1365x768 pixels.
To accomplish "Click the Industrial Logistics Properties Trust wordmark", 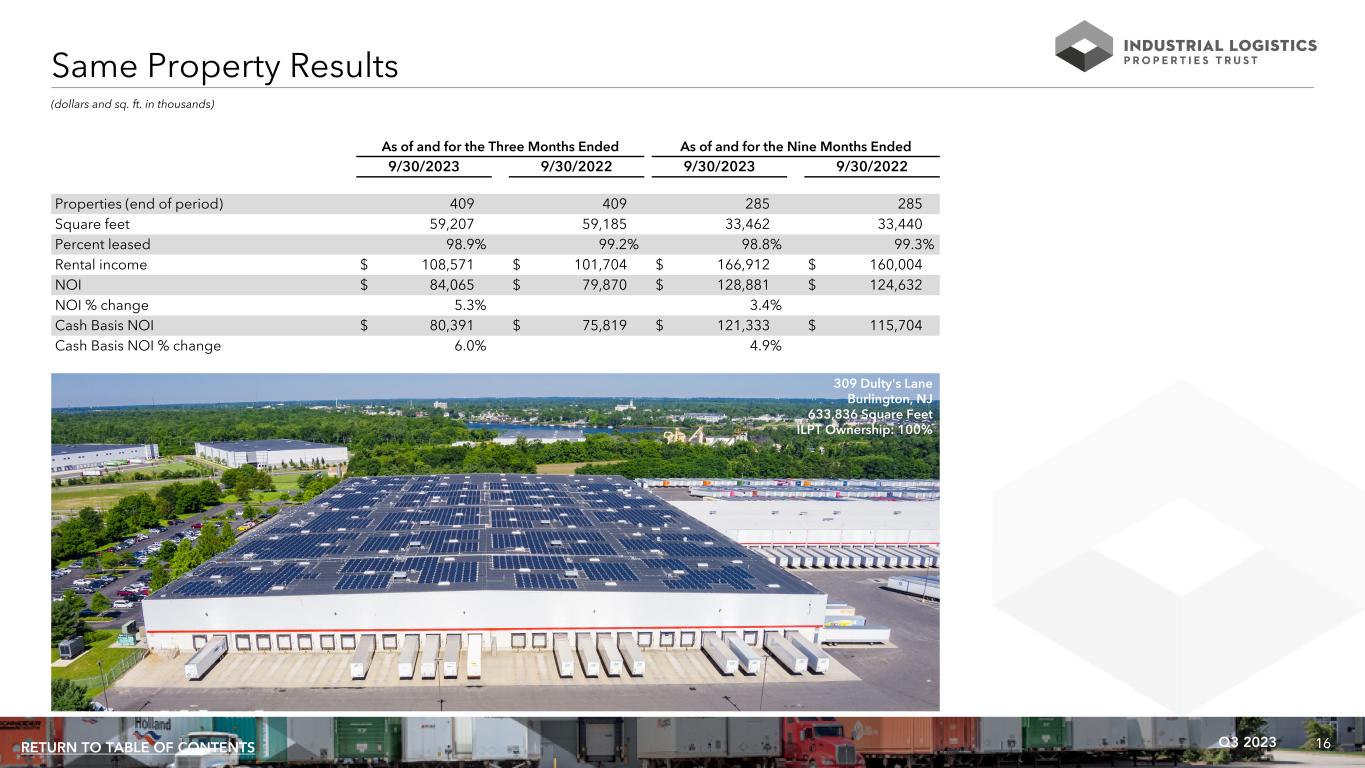I will coord(1221,52).
